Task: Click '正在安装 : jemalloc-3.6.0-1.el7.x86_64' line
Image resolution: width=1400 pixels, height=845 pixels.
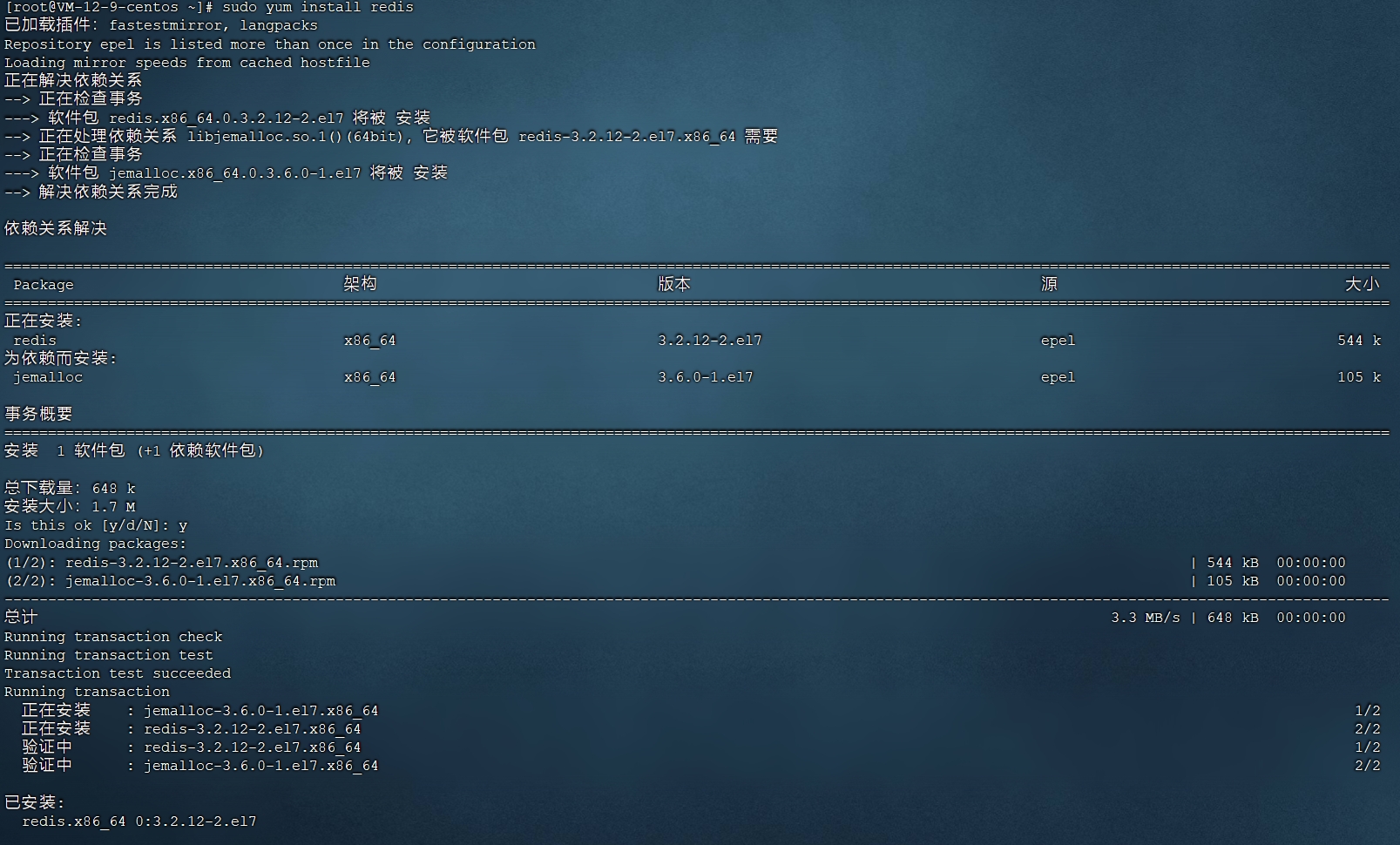Action: tap(200, 710)
